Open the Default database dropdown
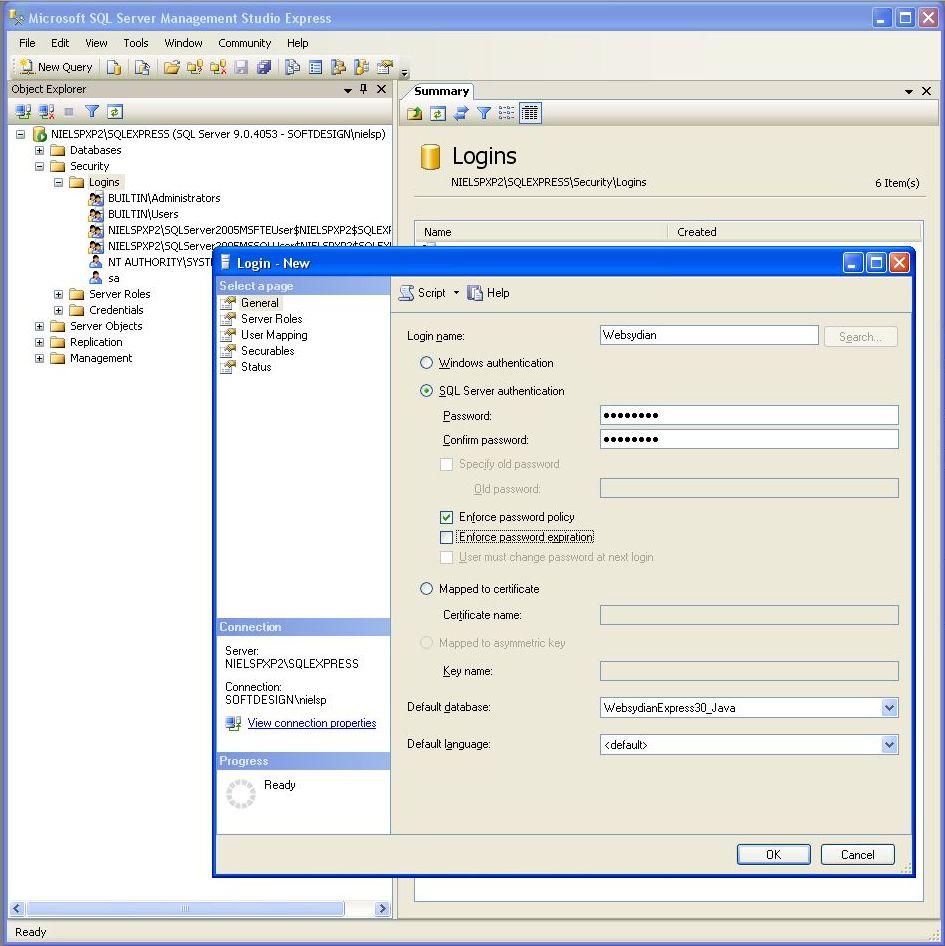Image resolution: width=945 pixels, height=946 pixels. (x=889, y=708)
